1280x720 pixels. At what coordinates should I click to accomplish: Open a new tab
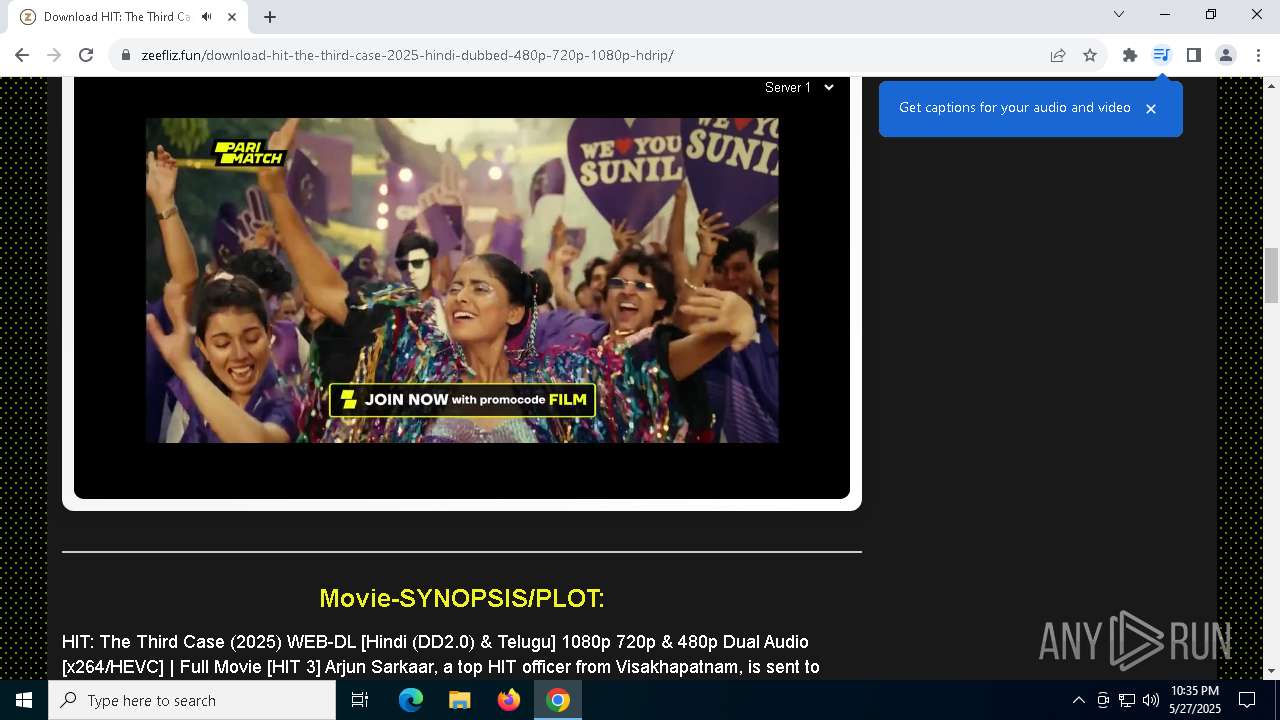[270, 17]
